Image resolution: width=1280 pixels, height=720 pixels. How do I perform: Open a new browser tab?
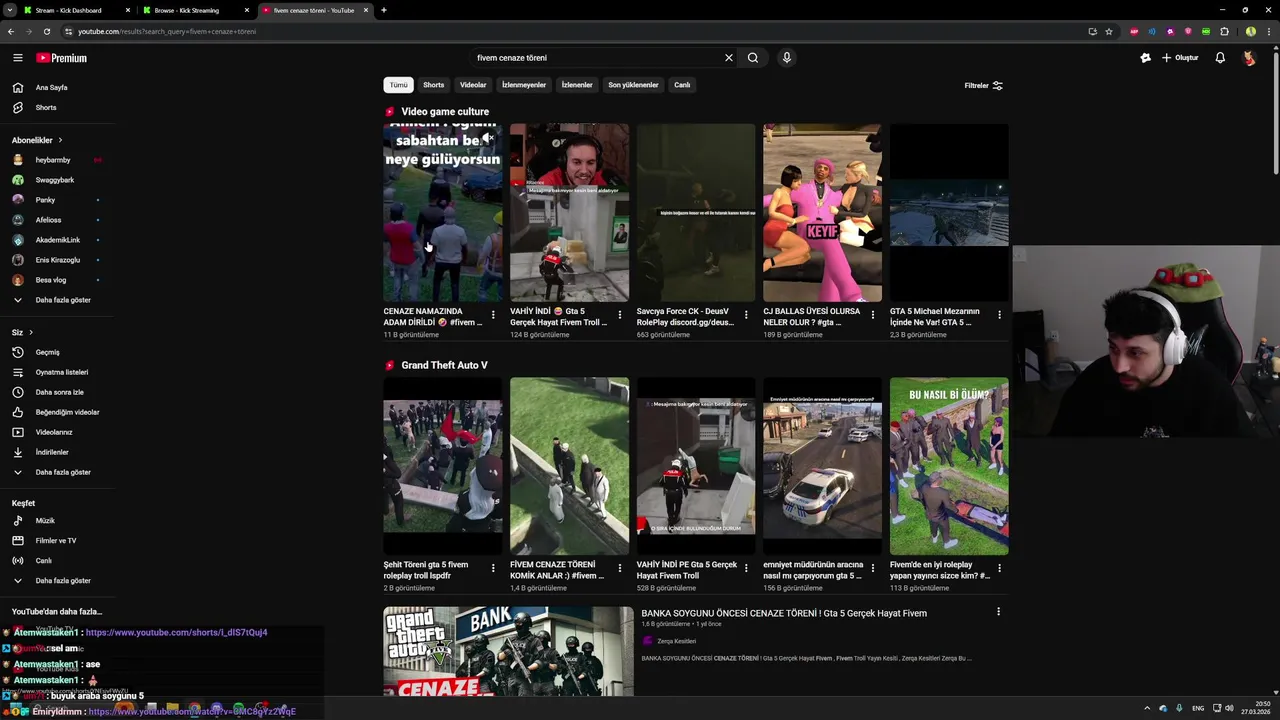(x=384, y=10)
